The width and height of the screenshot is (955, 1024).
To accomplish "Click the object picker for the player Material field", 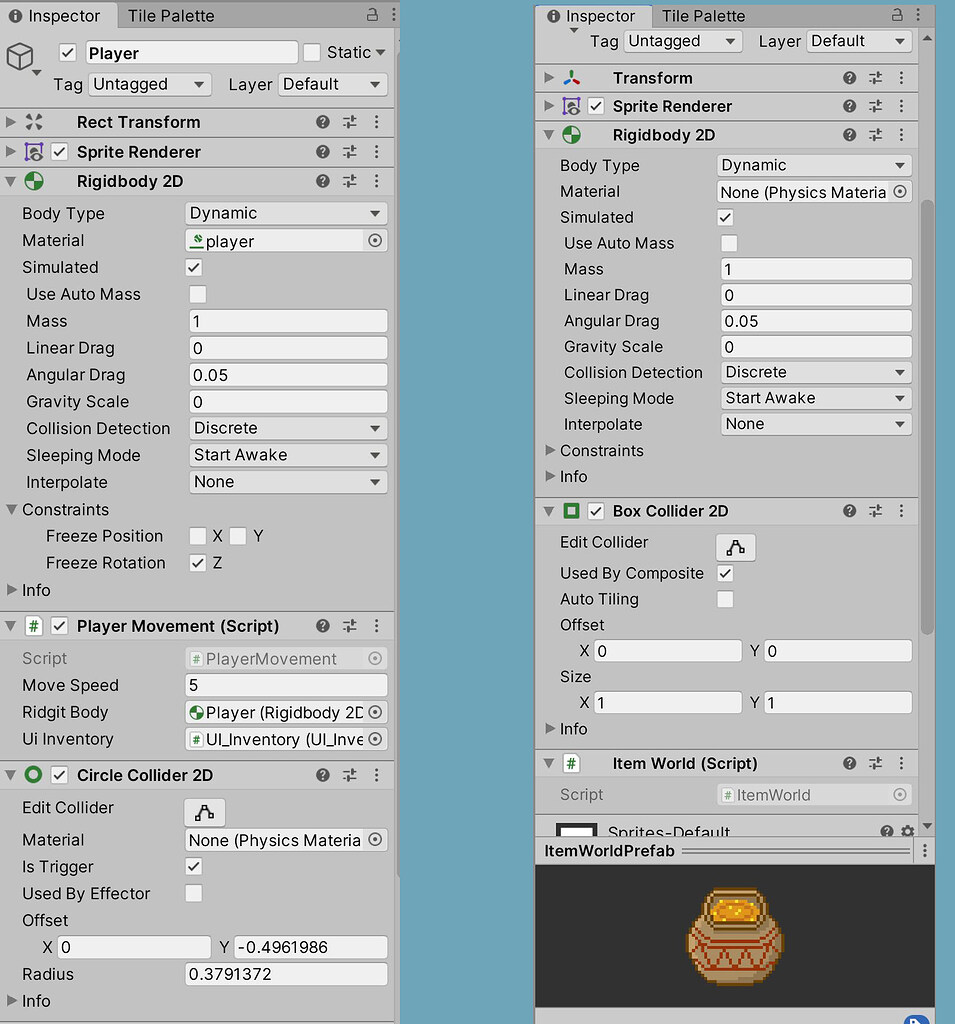I will pyautogui.click(x=377, y=240).
